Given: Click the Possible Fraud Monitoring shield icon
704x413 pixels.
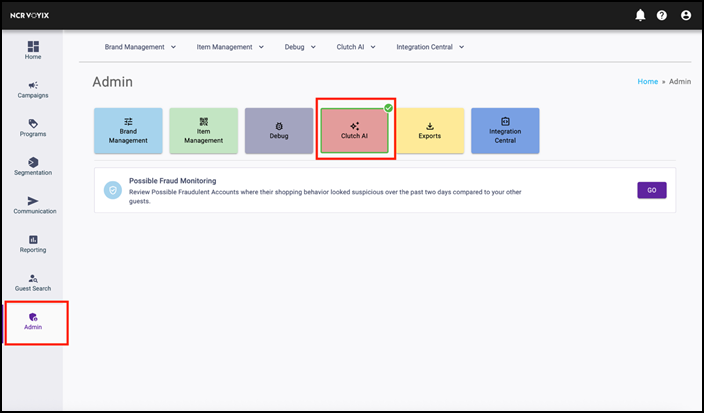Looking at the screenshot, I should click(x=113, y=190).
